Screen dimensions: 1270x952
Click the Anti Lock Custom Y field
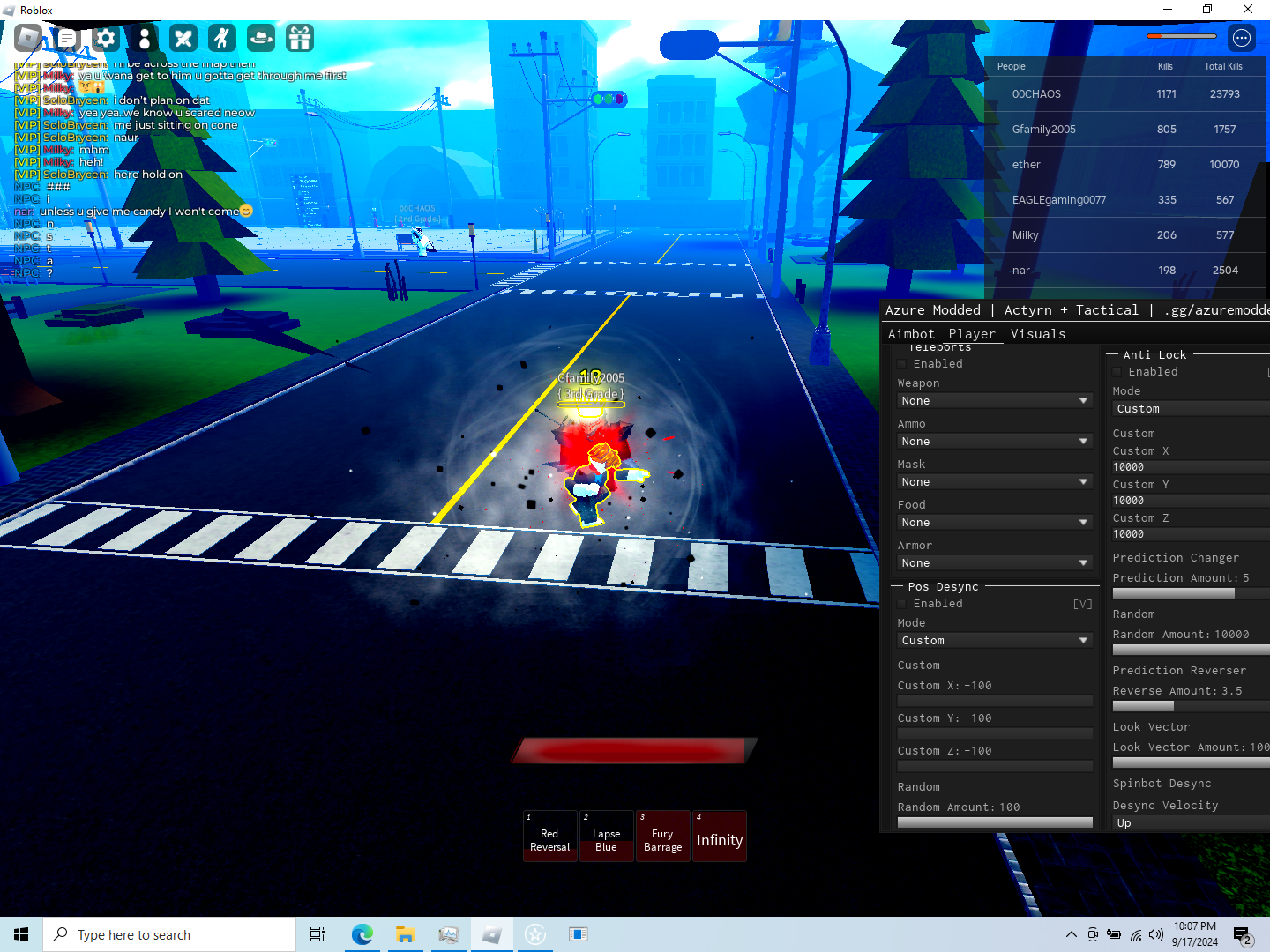coord(1191,501)
